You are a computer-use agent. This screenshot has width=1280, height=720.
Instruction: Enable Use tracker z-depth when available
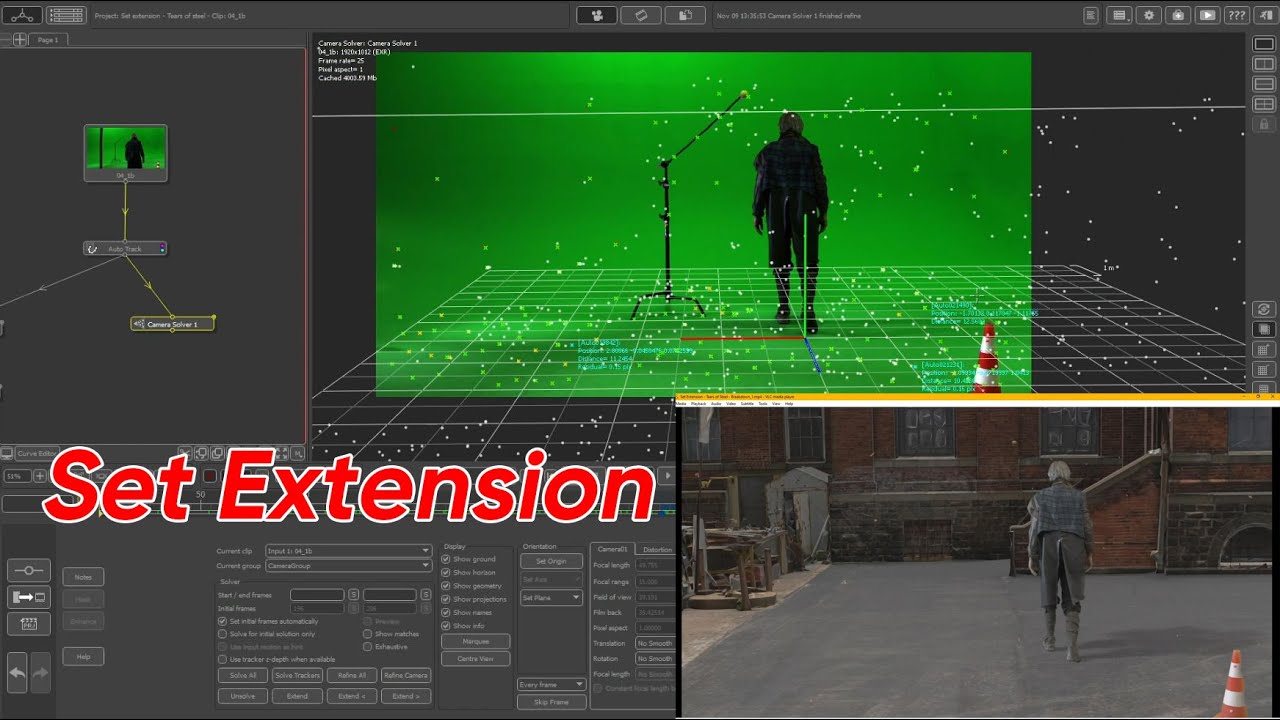click(x=222, y=659)
